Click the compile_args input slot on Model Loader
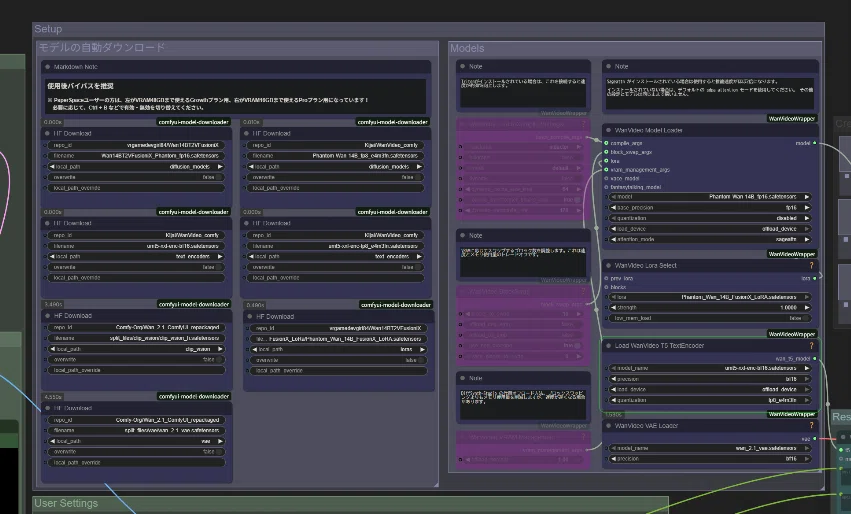The height and width of the screenshot is (514, 851). point(606,143)
